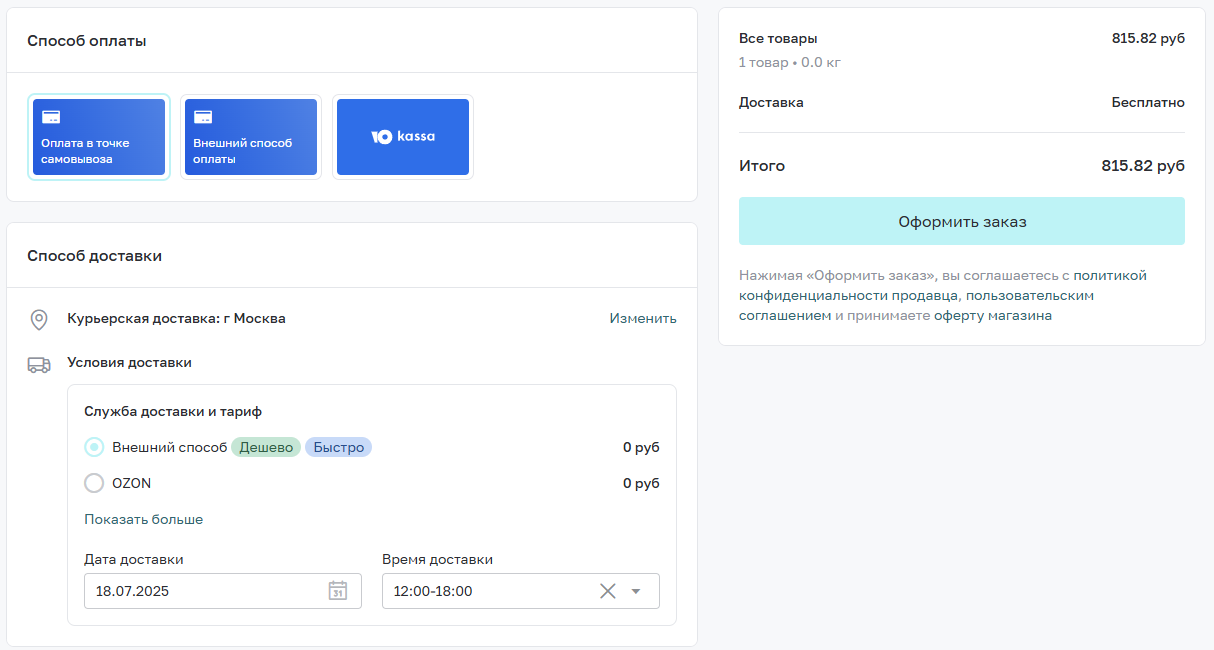Click the 'Быстро' tag
The image size is (1214, 650).
tap(339, 447)
